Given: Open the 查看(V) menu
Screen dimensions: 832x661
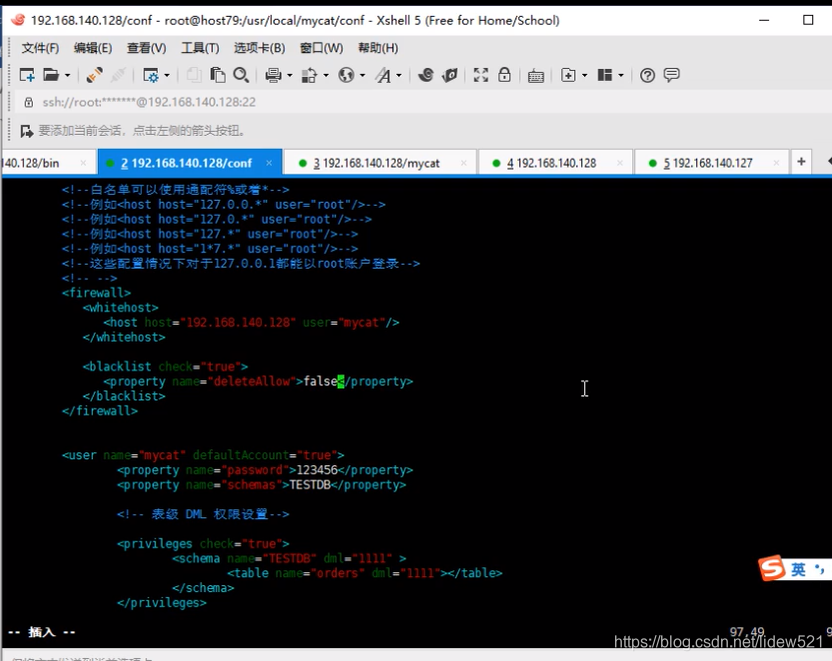Looking at the screenshot, I should click(x=146, y=48).
